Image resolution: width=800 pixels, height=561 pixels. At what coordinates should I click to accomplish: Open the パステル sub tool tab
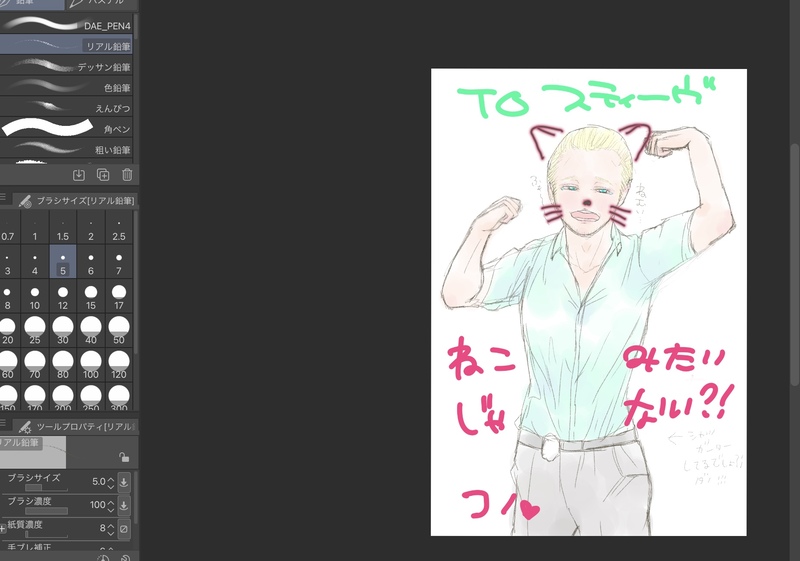pos(101,4)
